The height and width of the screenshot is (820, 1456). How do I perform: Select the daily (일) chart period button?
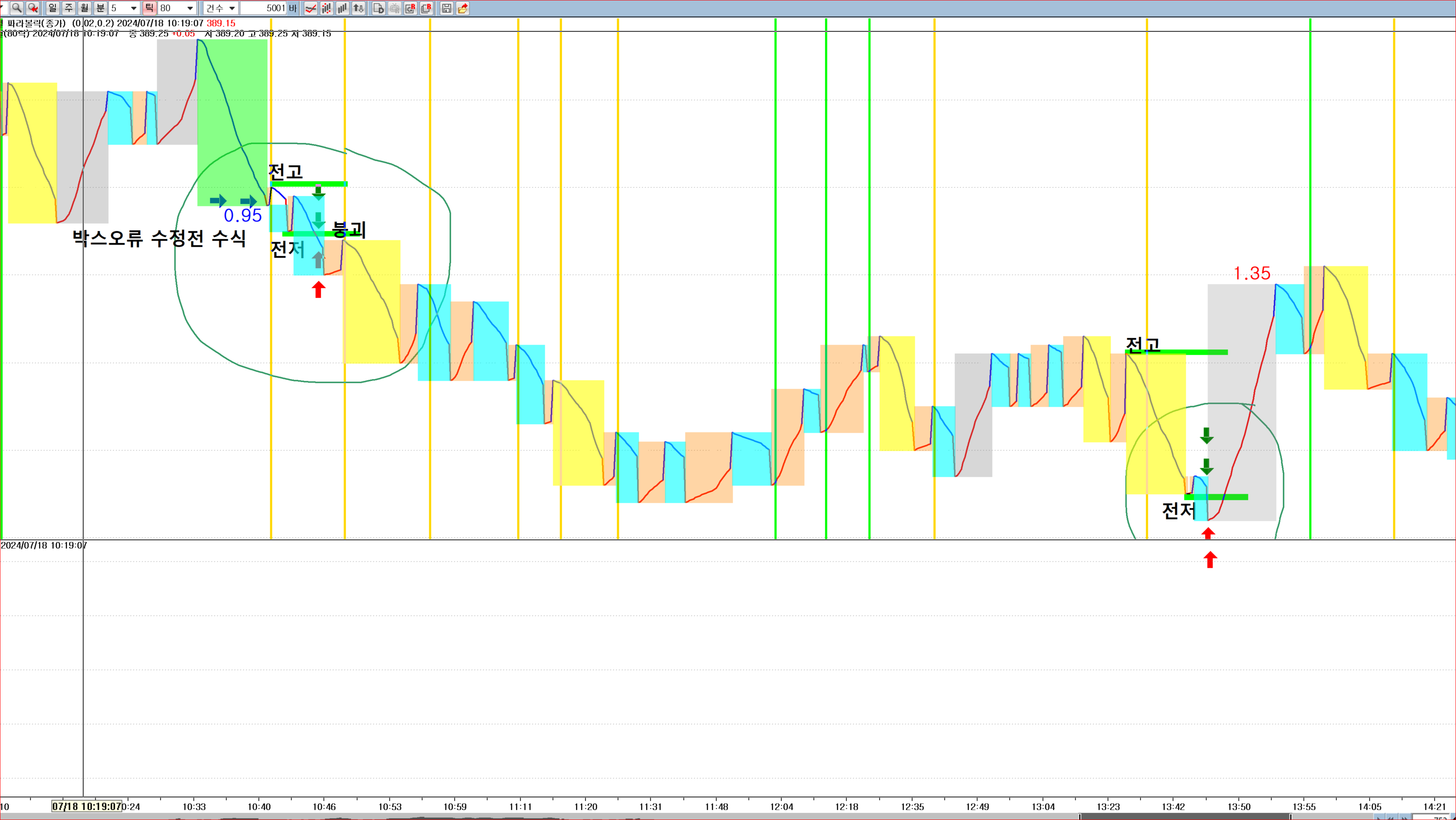coord(52,8)
